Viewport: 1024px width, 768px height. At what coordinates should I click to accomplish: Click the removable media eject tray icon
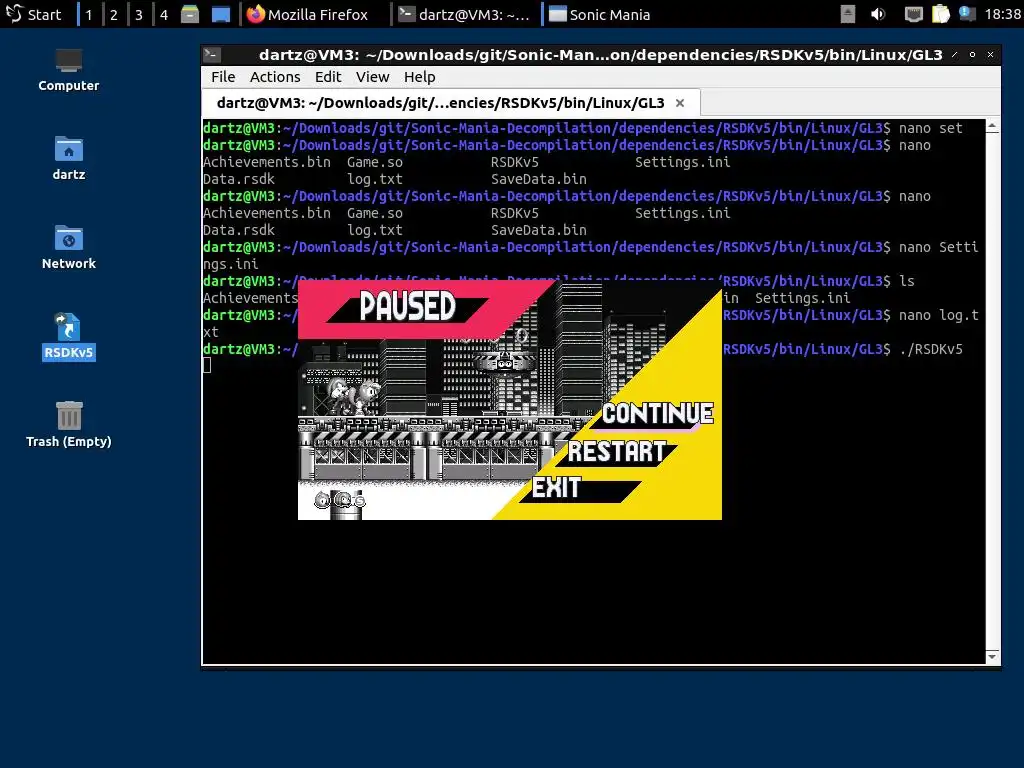tap(847, 14)
